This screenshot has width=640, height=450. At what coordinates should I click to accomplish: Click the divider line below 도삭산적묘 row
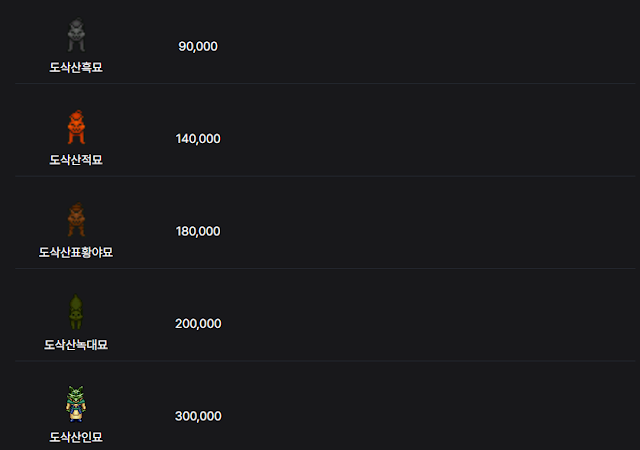click(325, 176)
